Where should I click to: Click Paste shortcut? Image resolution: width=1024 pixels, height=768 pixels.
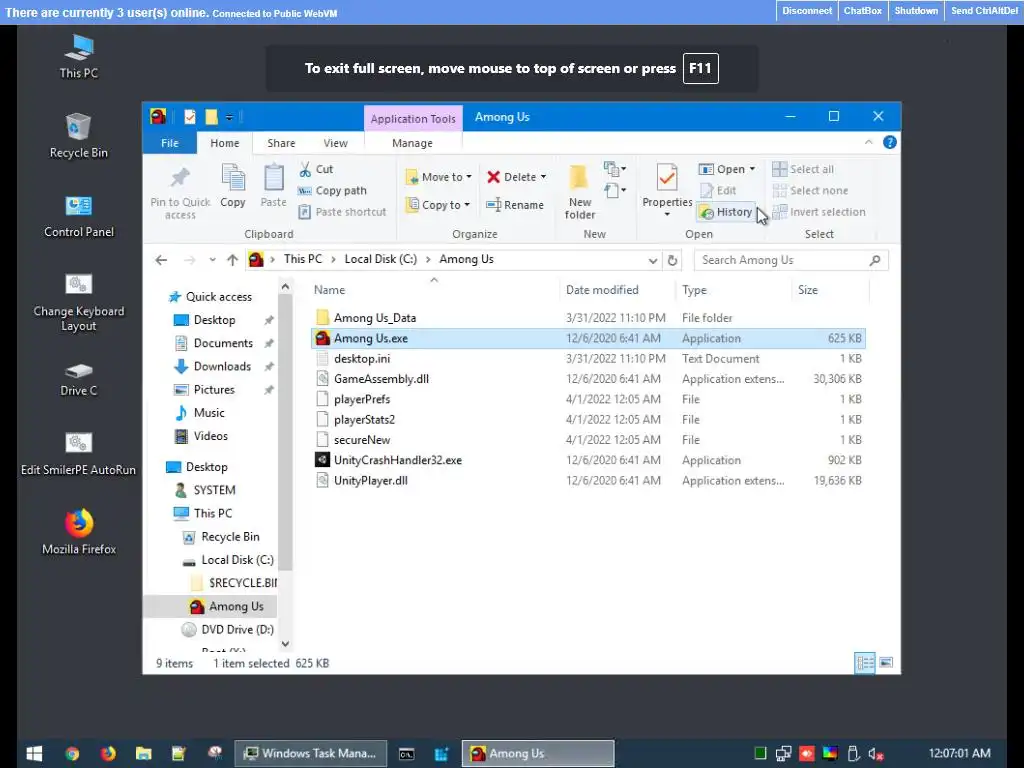pyautogui.click(x=342, y=212)
